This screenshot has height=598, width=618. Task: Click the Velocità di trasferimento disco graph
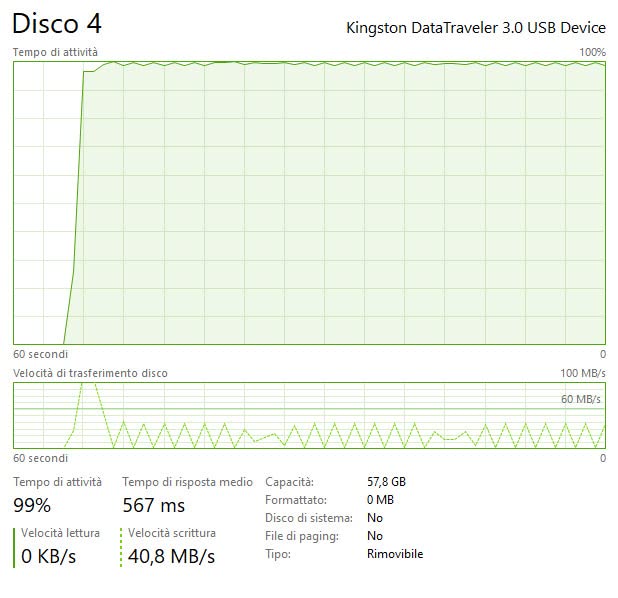point(309,415)
